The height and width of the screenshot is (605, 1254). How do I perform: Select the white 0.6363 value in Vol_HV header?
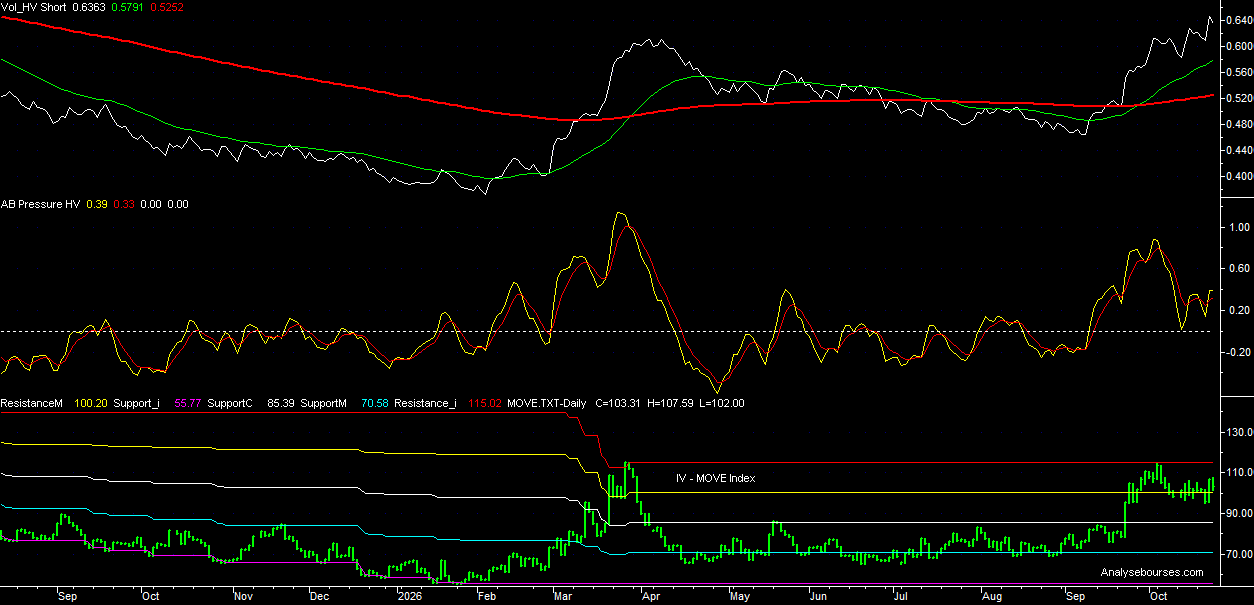pyautogui.click(x=87, y=7)
